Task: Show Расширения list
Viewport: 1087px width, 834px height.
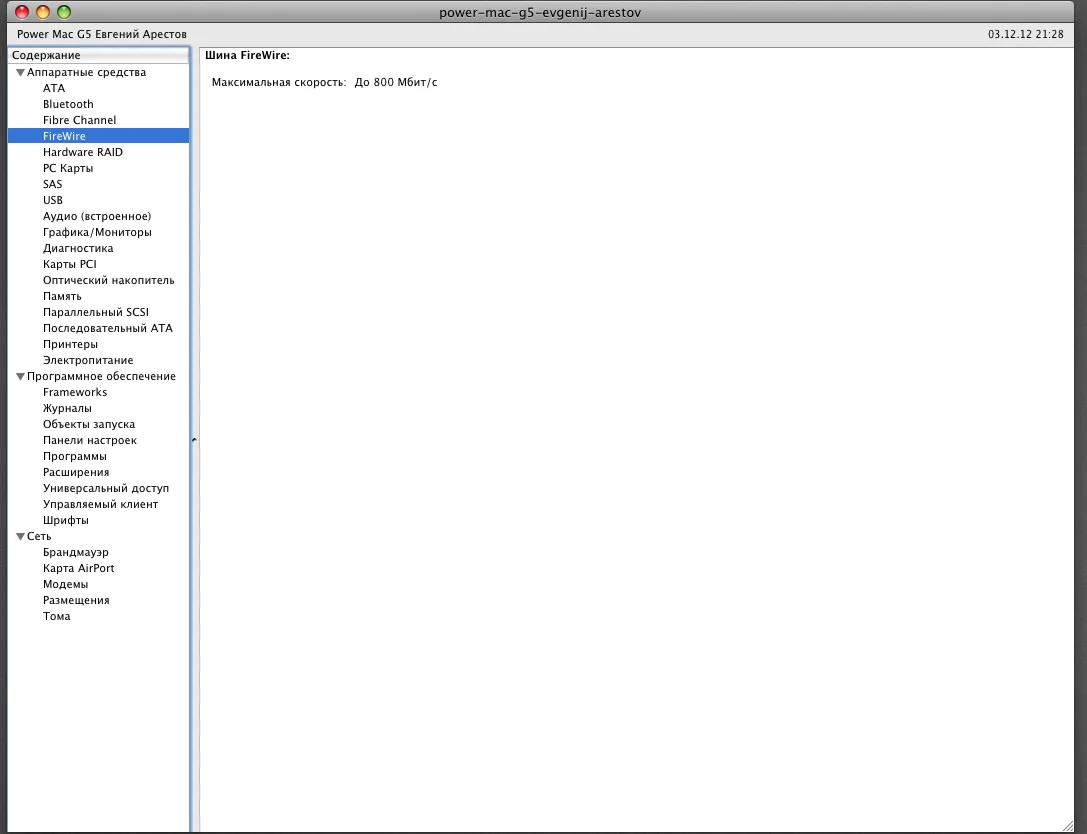Action: [x=76, y=472]
